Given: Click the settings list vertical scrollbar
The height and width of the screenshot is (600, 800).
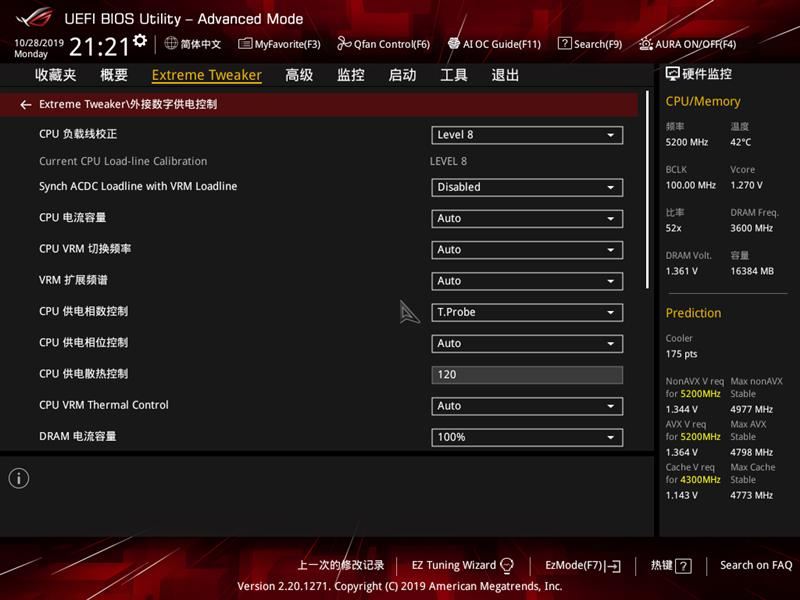Looking at the screenshot, I should [x=647, y=190].
